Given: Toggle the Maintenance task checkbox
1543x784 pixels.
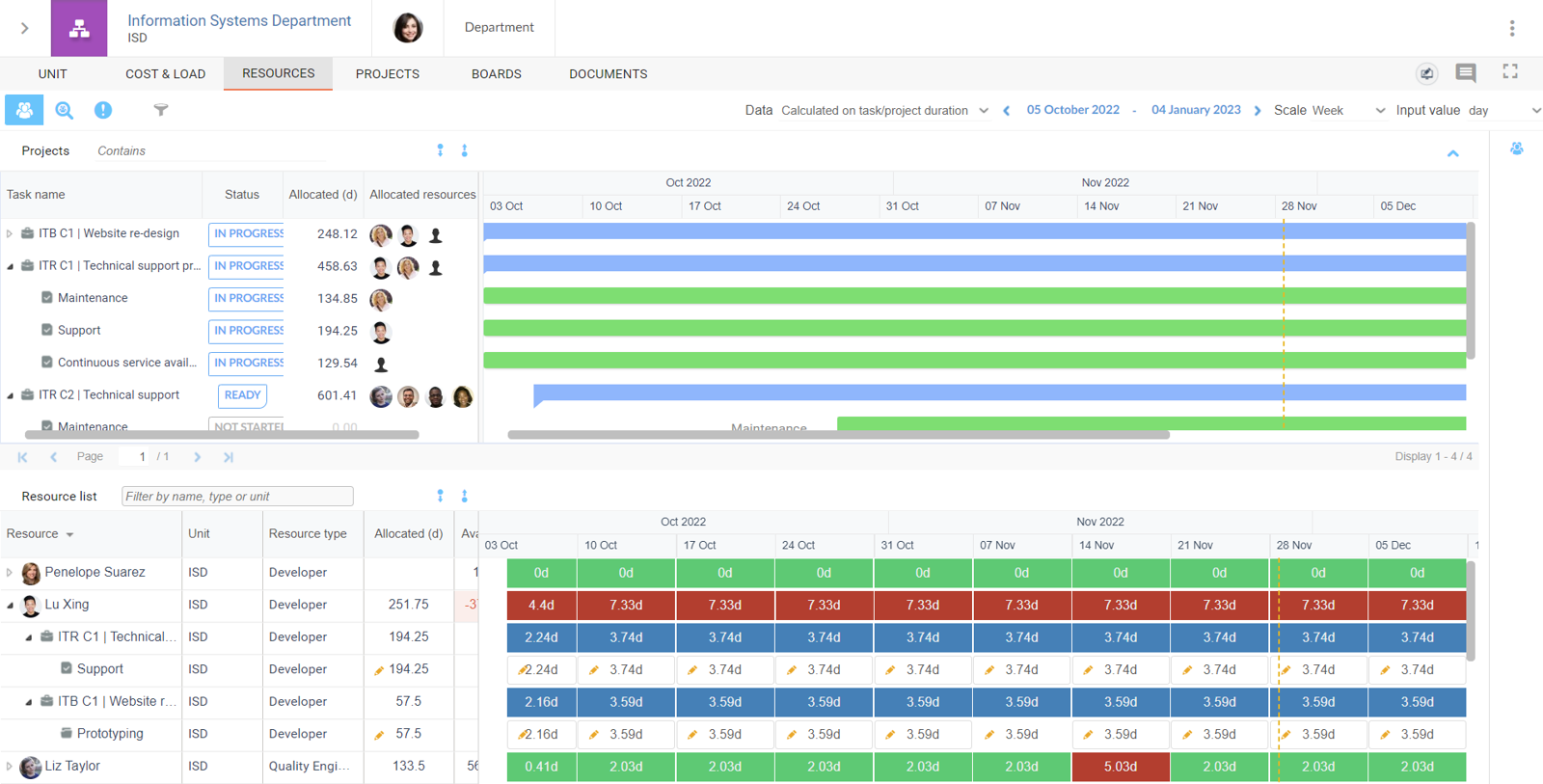Looking at the screenshot, I should 47,298.
